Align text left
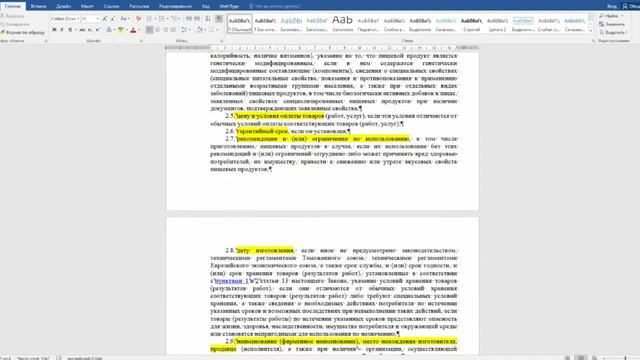 (149, 30)
